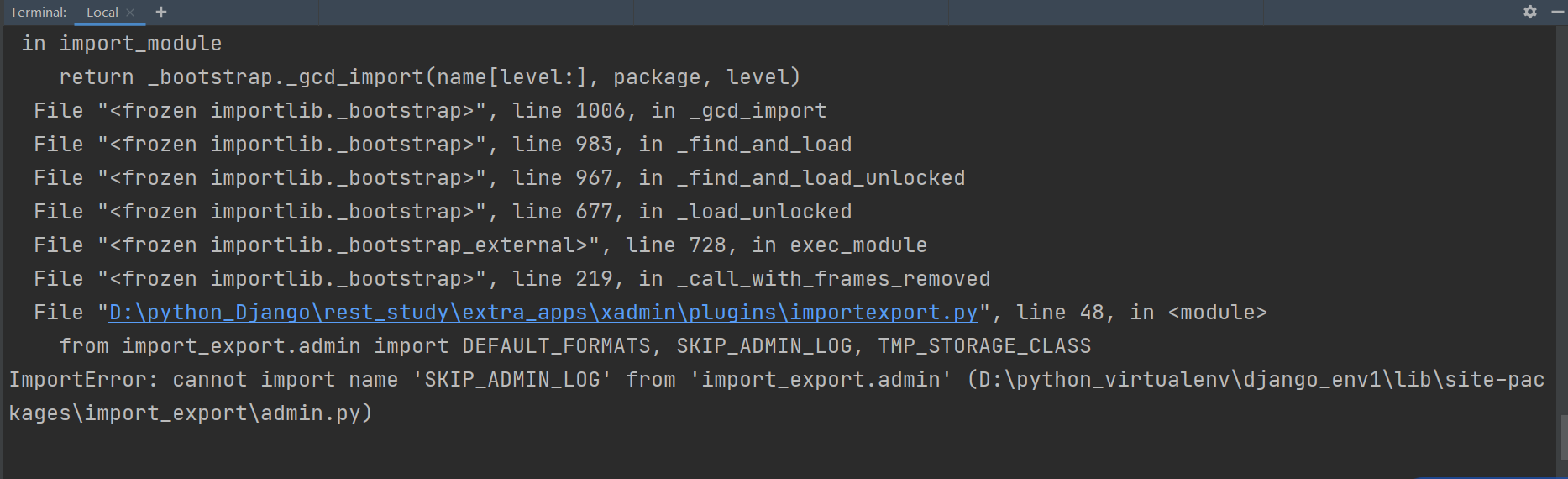
Task: Click the '<module>' text after line 48
Action: tap(1218, 313)
